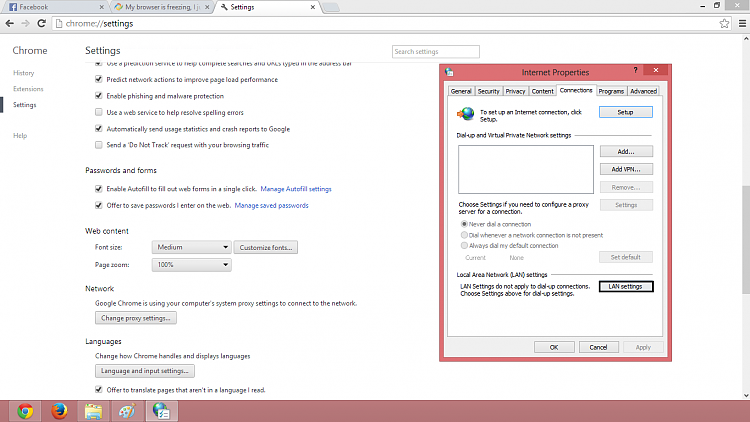Click the Search settings field
This screenshot has height=422, width=750.
(x=436, y=52)
